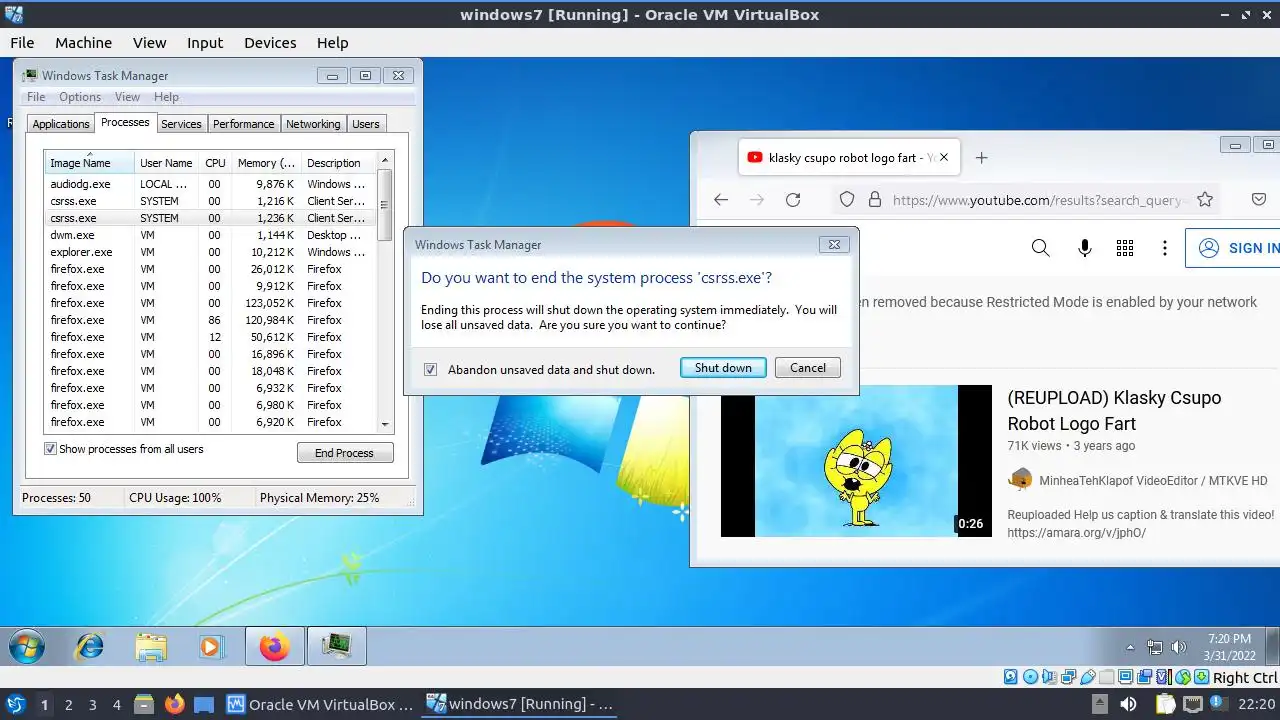1280x720 pixels.
Task: Open host Firefox launcher in bottom panel
Action: pos(174,704)
